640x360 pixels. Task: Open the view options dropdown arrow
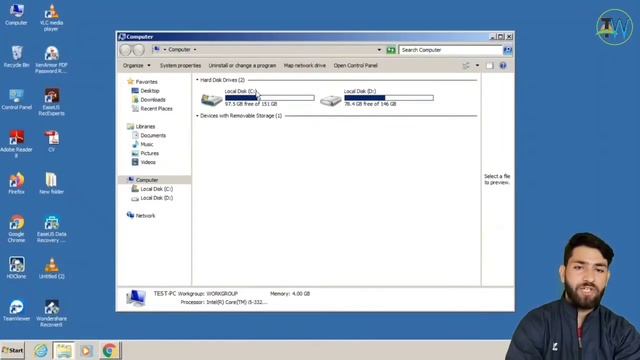point(477,65)
